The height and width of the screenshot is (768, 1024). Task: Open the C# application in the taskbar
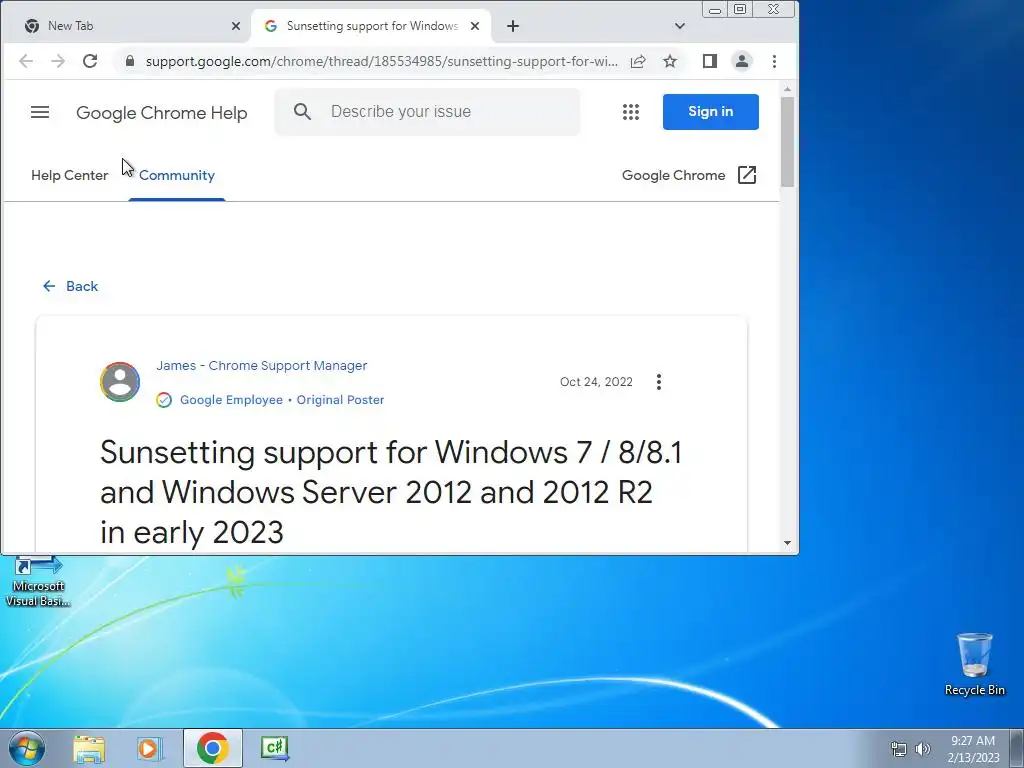point(274,748)
